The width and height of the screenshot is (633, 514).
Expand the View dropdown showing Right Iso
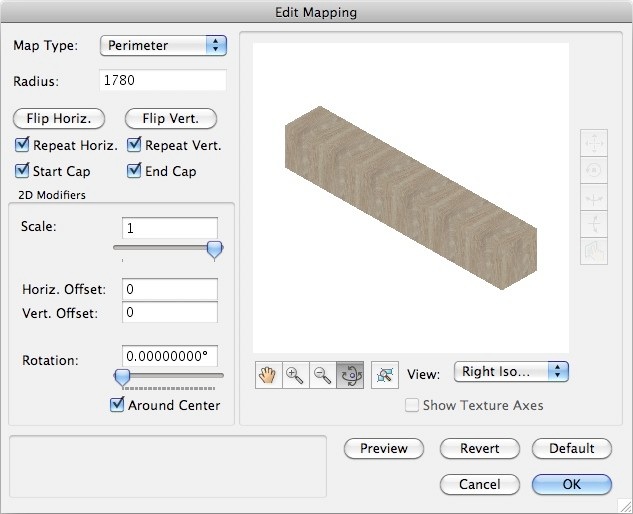point(511,371)
